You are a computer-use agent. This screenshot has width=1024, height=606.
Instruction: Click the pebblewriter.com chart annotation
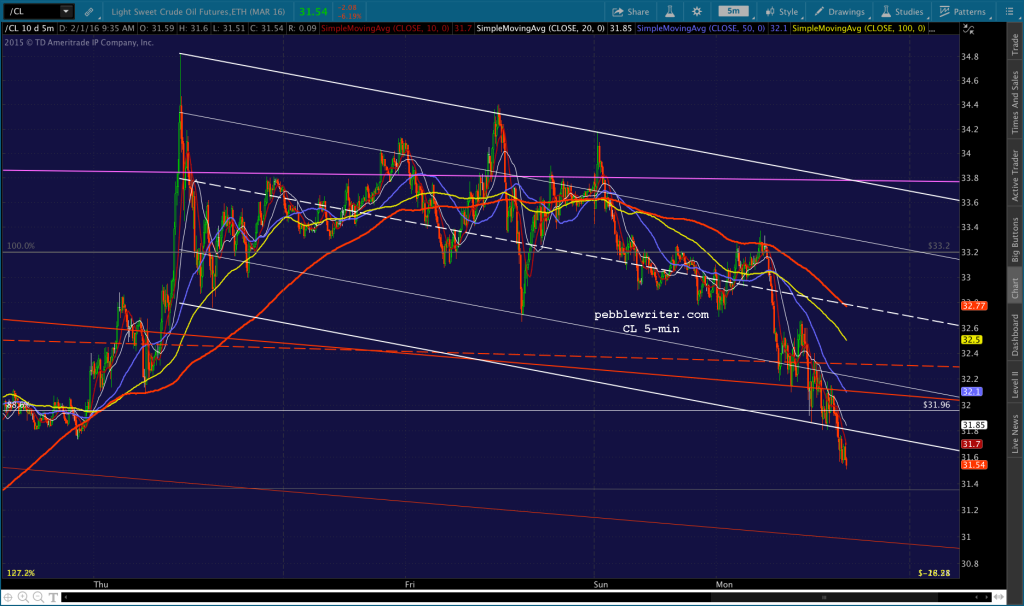651,315
